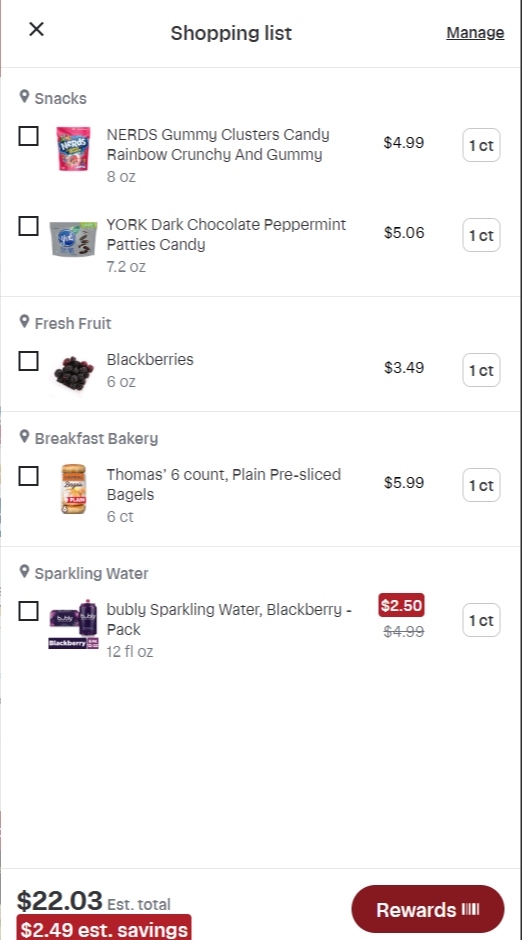Check off YORK Dark Chocolate Peppermint Patties
The width and height of the screenshot is (522, 940).
point(29,226)
